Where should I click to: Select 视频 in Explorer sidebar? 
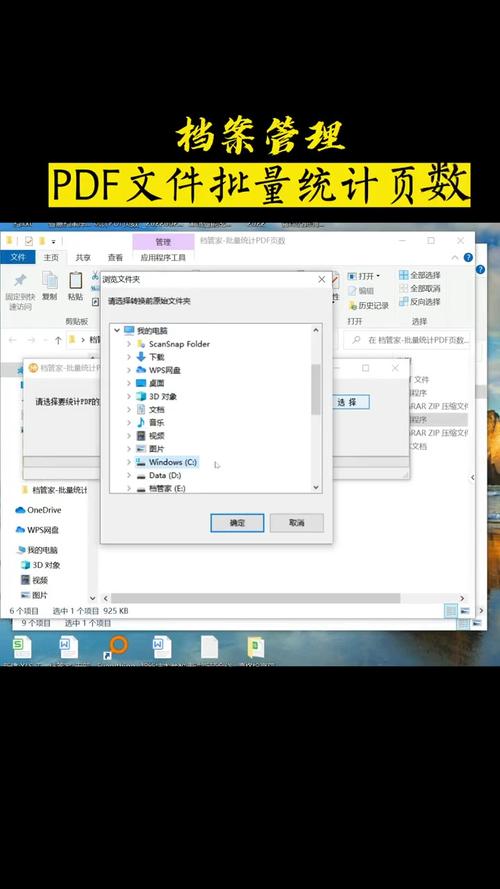click(35, 580)
